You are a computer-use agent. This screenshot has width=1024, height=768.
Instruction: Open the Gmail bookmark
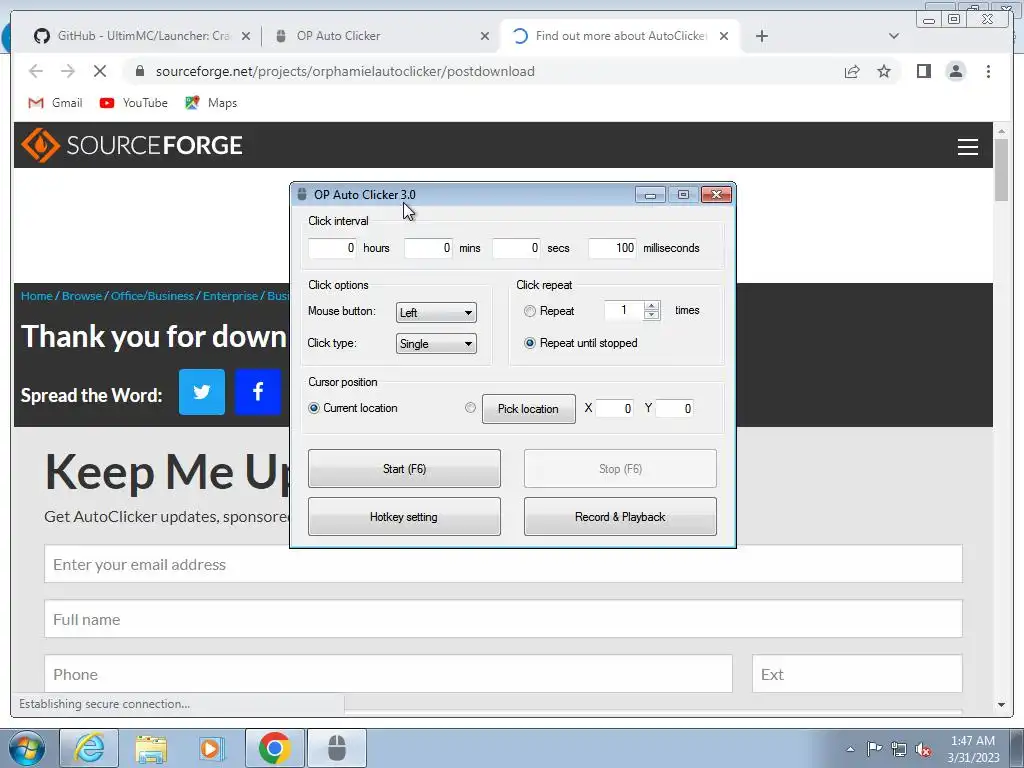coord(55,103)
